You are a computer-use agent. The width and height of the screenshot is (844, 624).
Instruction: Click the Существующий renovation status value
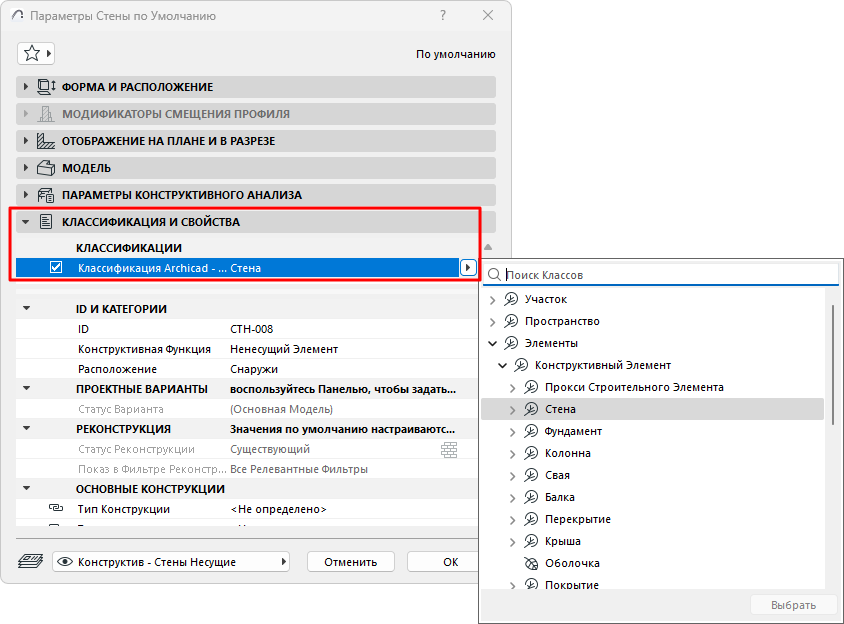(270, 449)
